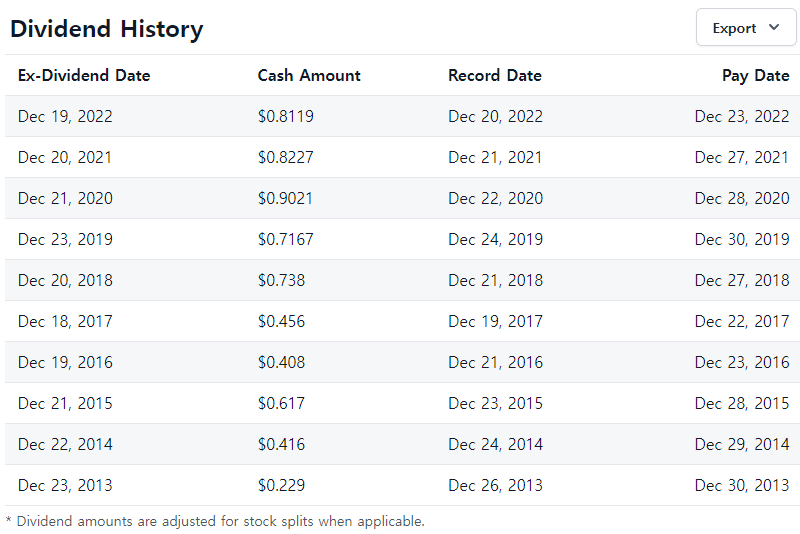
Task: Select the Dec 19, 2022 ex-dividend date cell
Action: [65, 116]
